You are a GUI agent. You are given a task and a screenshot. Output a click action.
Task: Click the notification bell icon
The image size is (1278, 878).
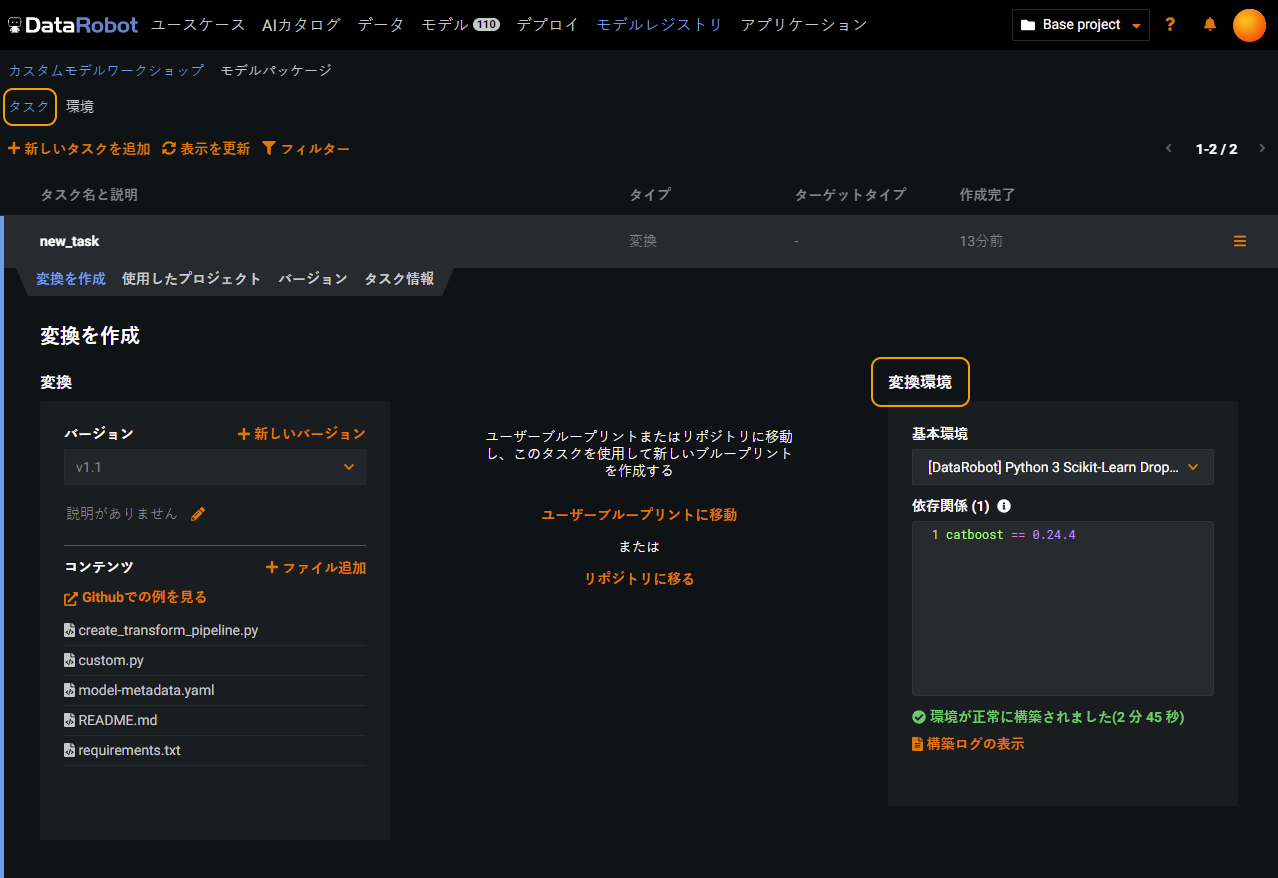[1210, 25]
